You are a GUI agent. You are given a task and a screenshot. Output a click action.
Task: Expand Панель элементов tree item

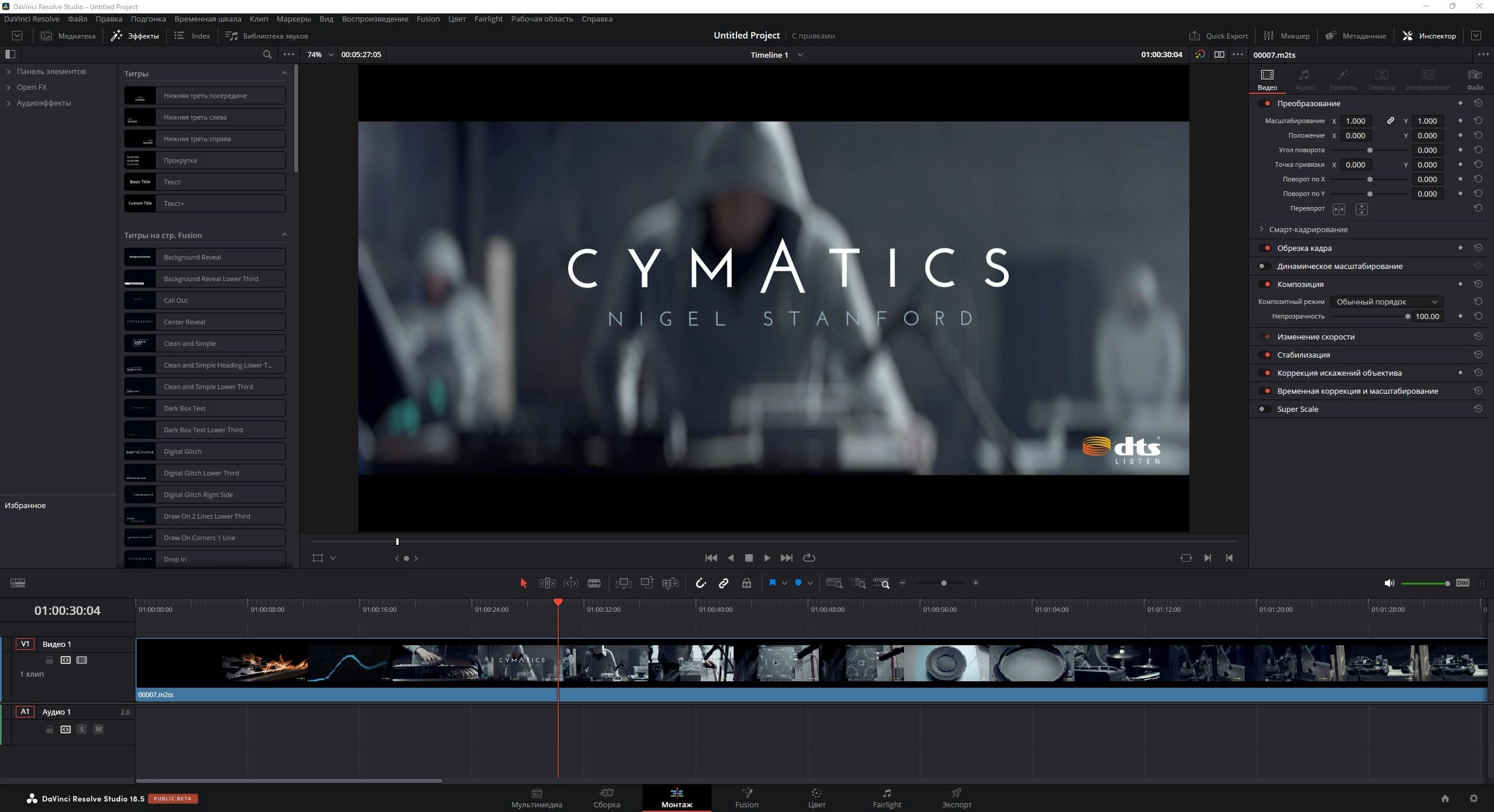pyautogui.click(x=9, y=72)
